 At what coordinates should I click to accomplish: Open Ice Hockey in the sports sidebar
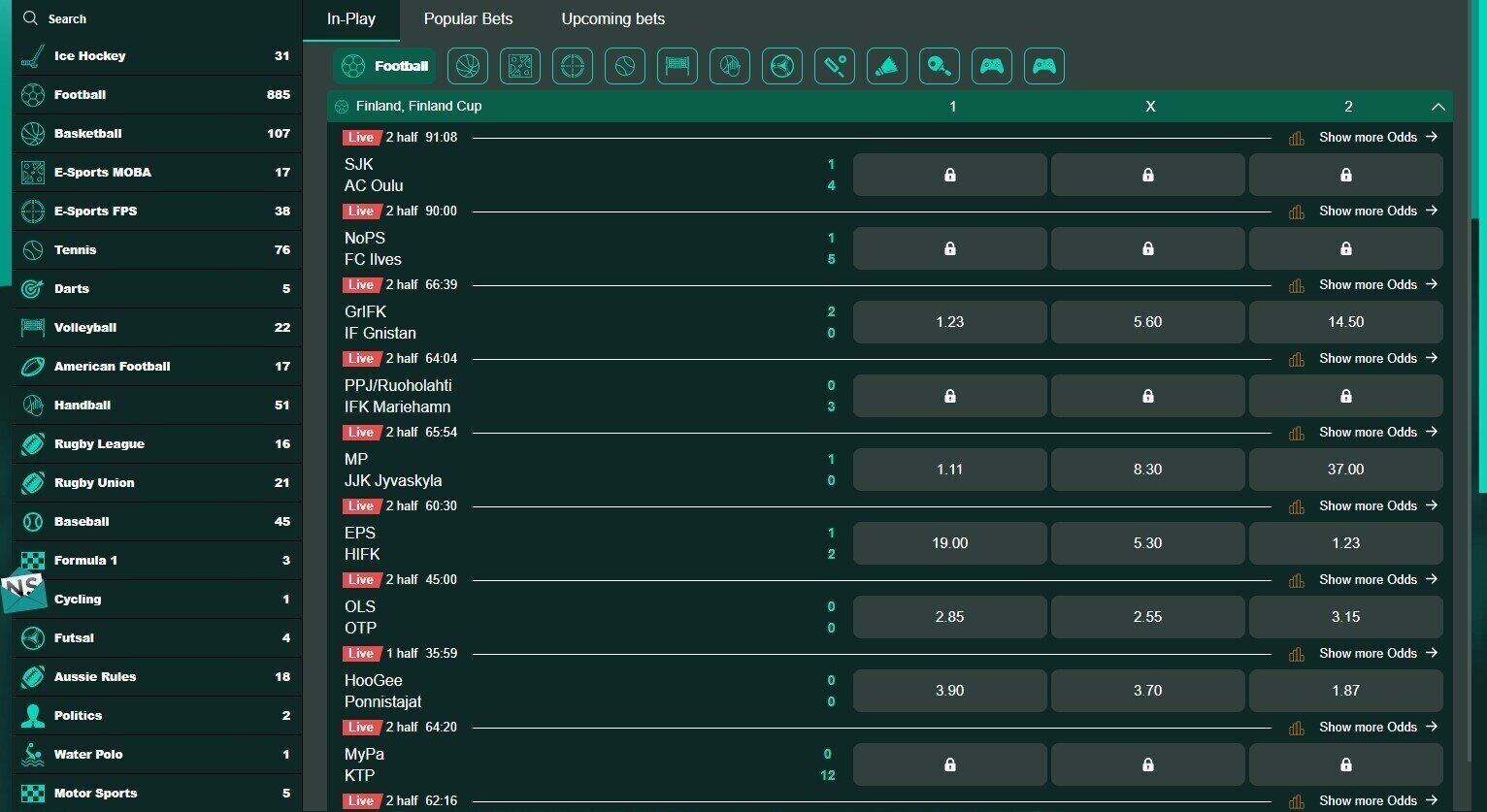point(156,56)
